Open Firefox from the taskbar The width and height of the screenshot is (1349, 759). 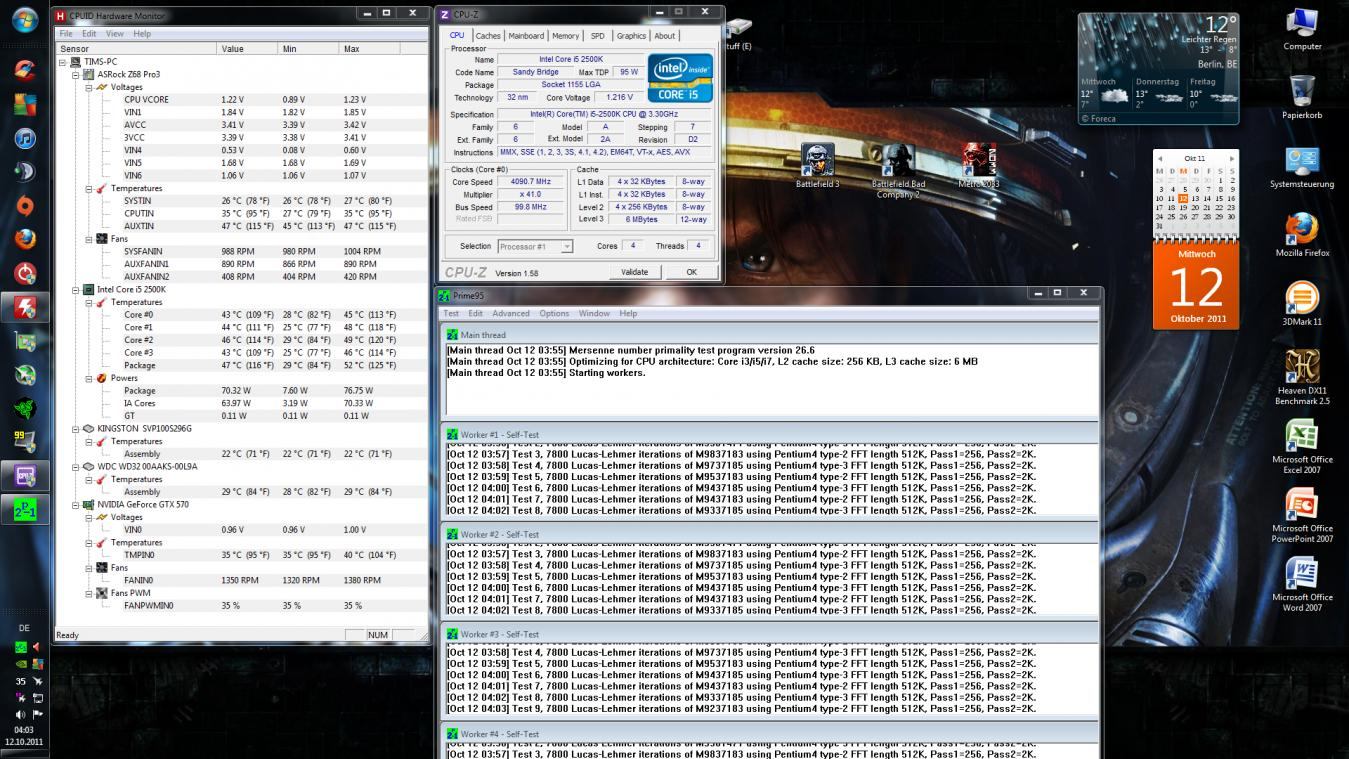tap(25, 239)
